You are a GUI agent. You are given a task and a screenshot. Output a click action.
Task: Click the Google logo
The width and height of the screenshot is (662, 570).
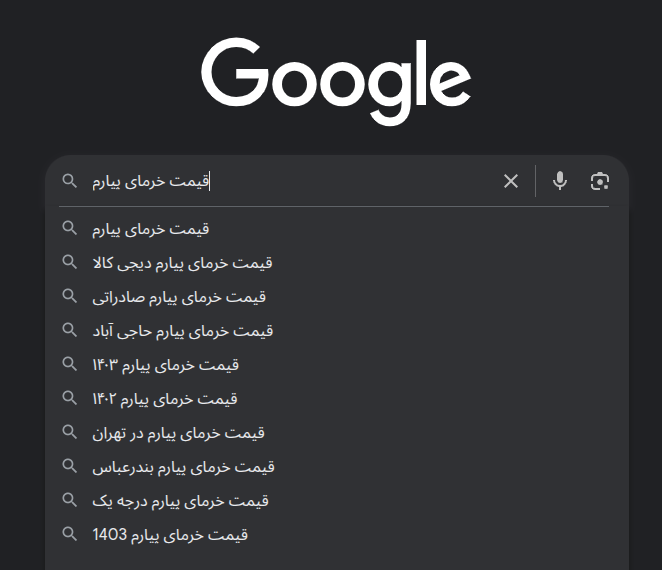click(336, 81)
